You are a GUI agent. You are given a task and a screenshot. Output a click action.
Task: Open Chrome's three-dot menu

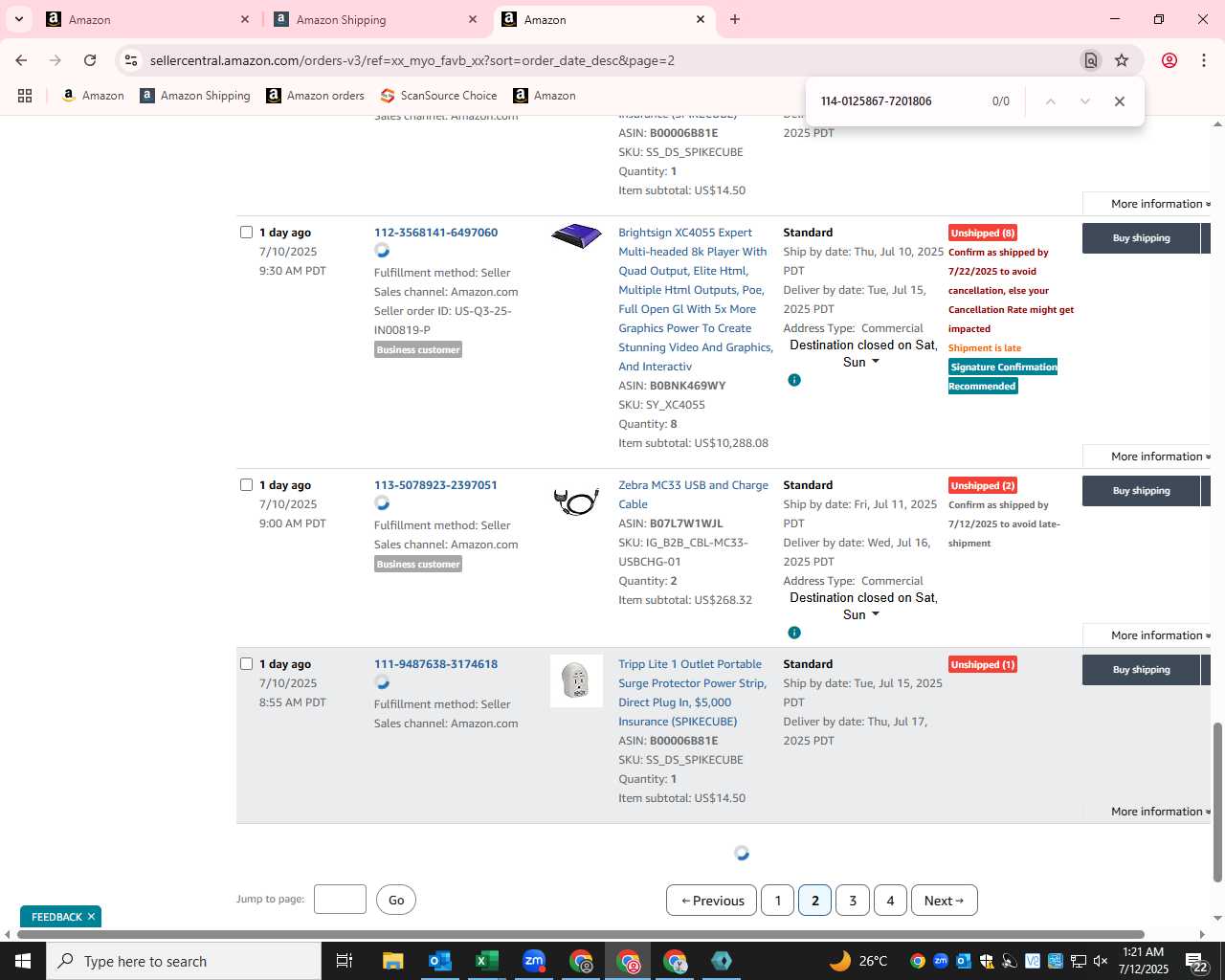(1203, 60)
